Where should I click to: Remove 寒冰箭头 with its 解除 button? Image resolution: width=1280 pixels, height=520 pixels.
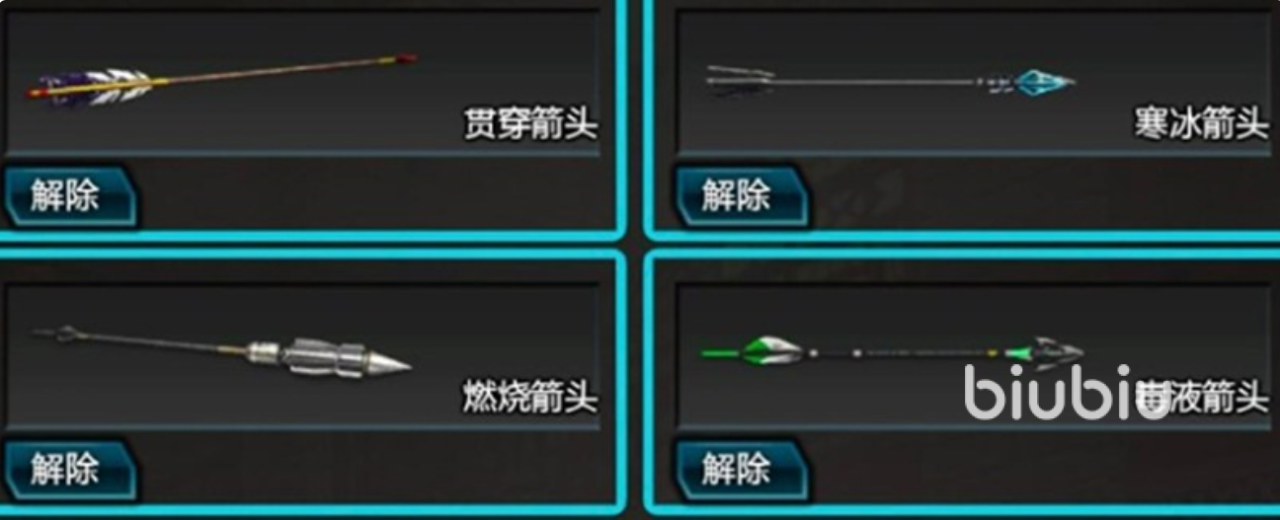741,196
